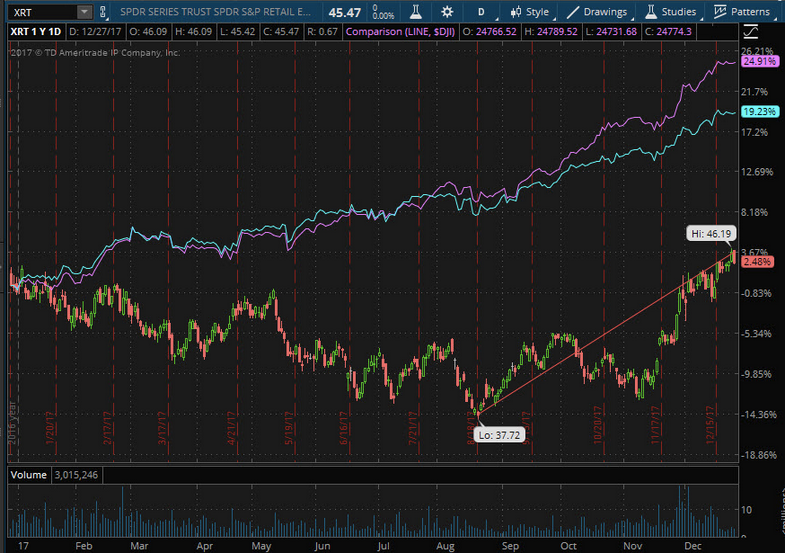This screenshot has width=785, height=553.
Task: Click the candlestick icon beside Style
Action: click(x=515, y=12)
